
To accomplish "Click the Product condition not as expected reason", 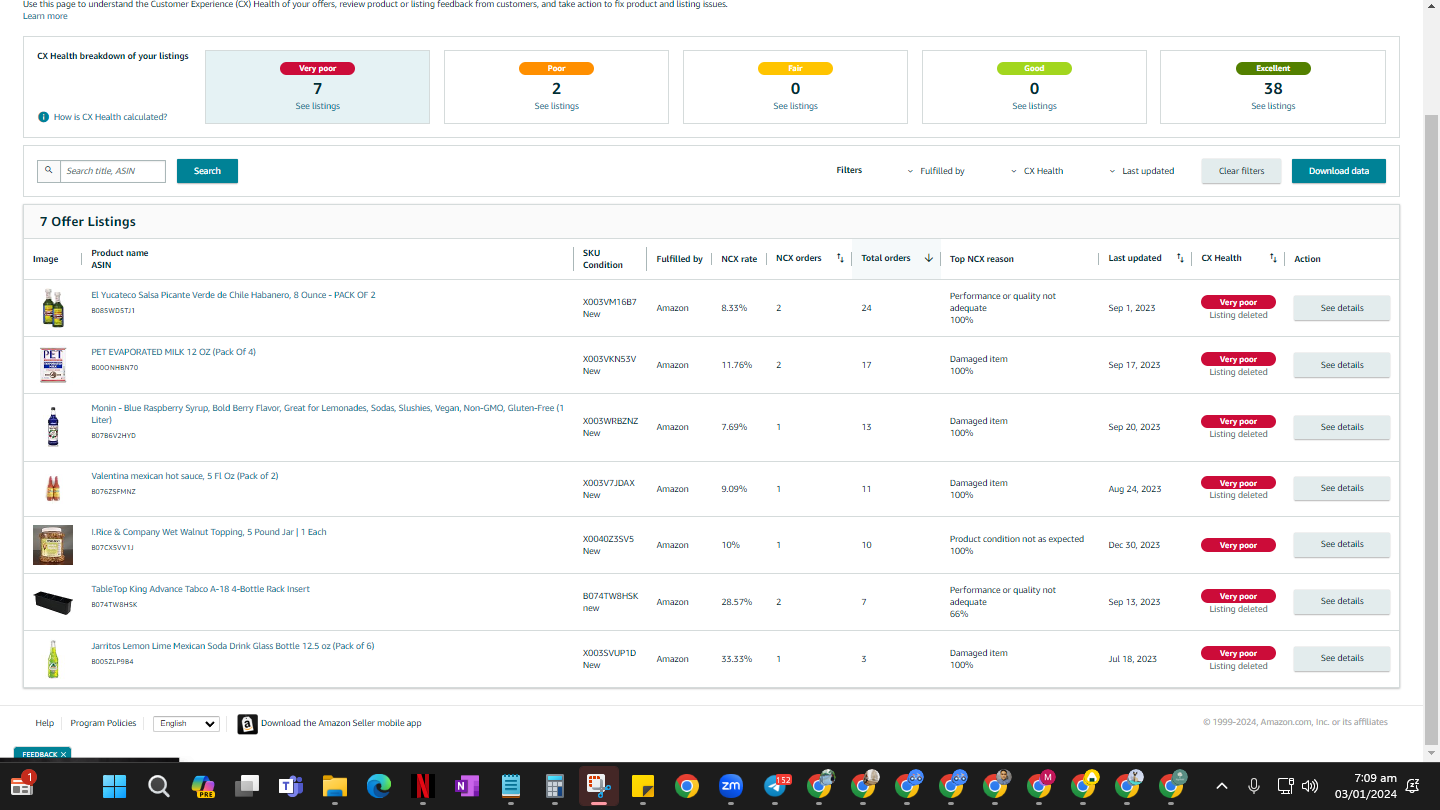I will coord(1017,539).
